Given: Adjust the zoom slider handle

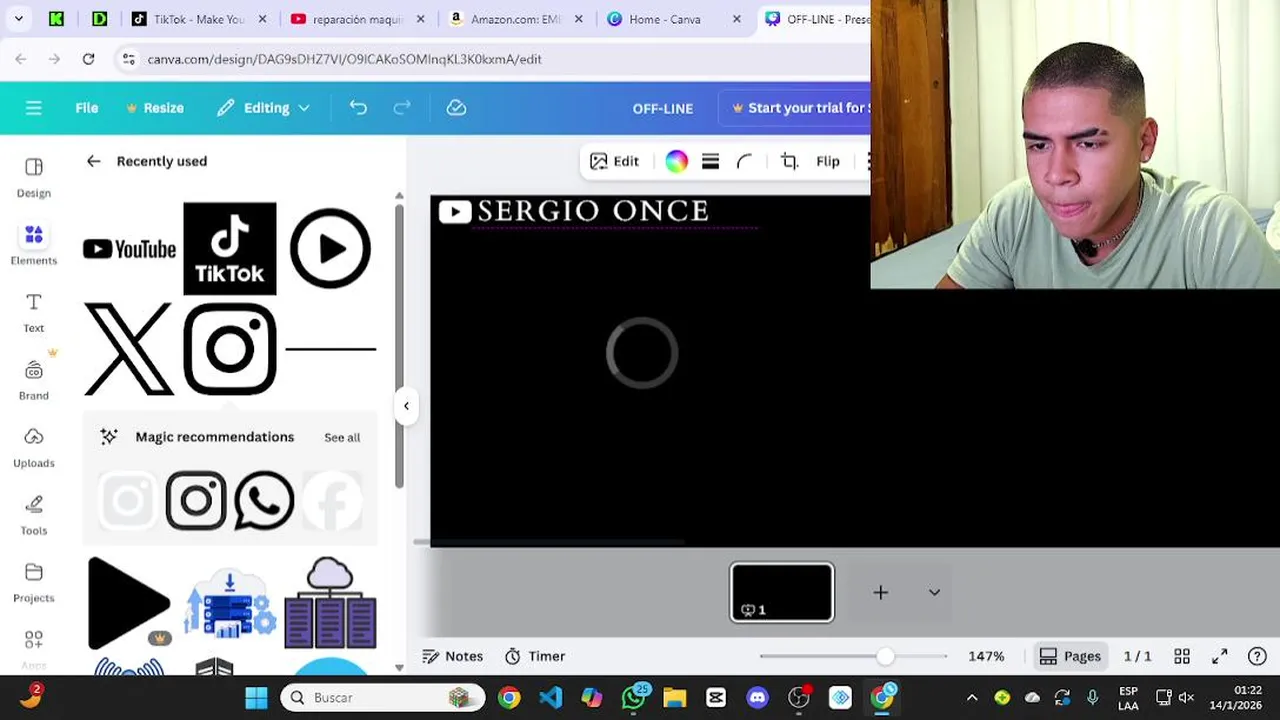Looking at the screenshot, I should pos(885,657).
